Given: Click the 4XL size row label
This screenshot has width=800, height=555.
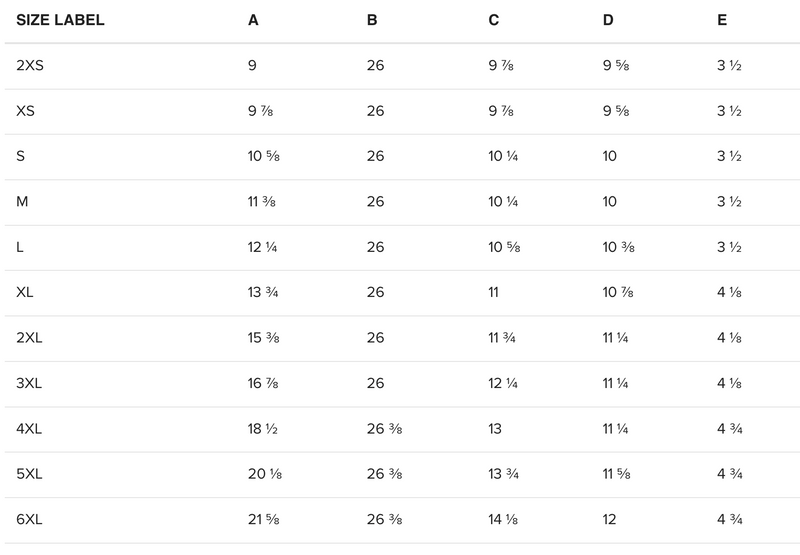Looking at the screenshot, I should [30, 430].
